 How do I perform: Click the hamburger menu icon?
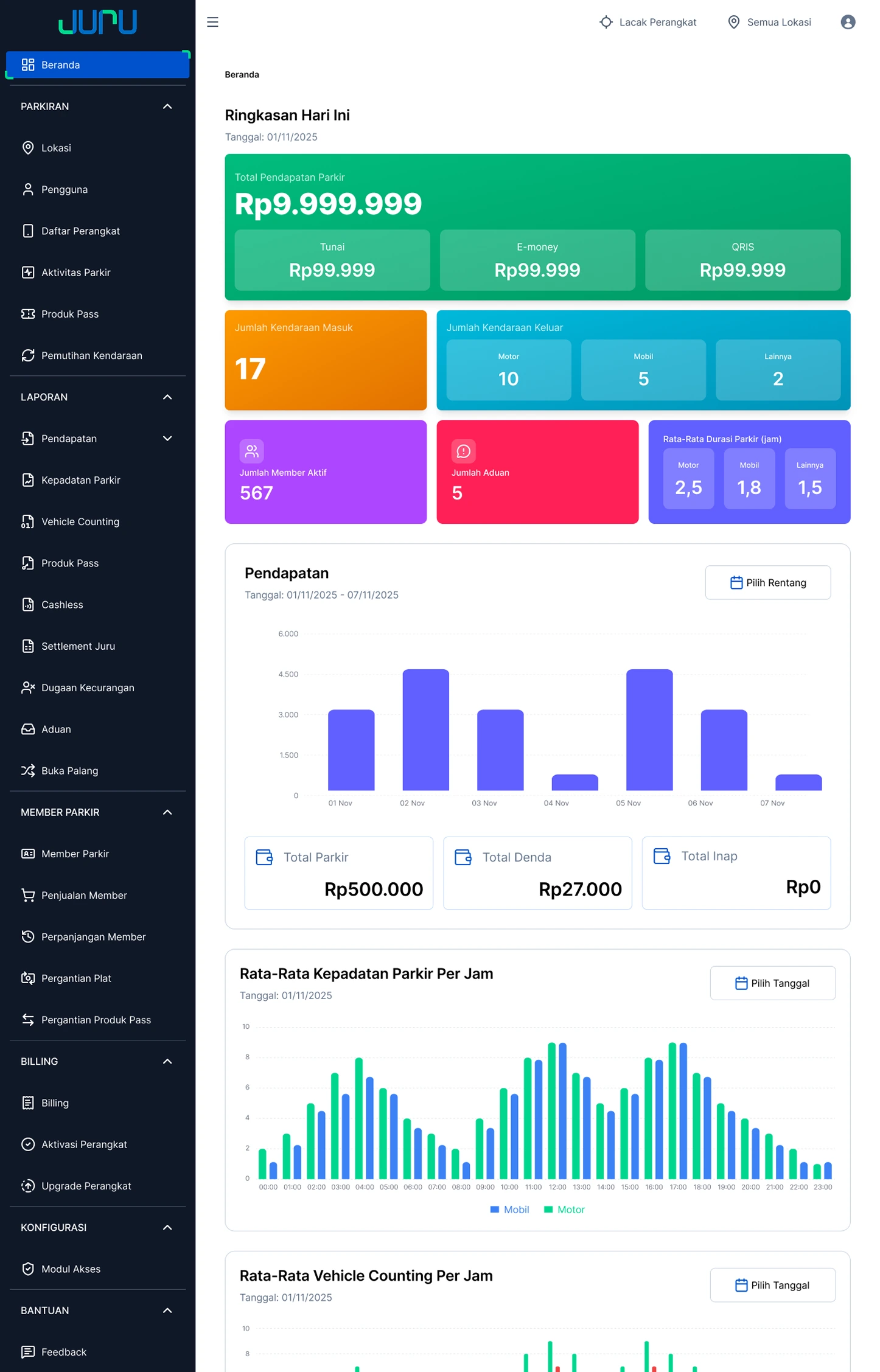click(212, 23)
